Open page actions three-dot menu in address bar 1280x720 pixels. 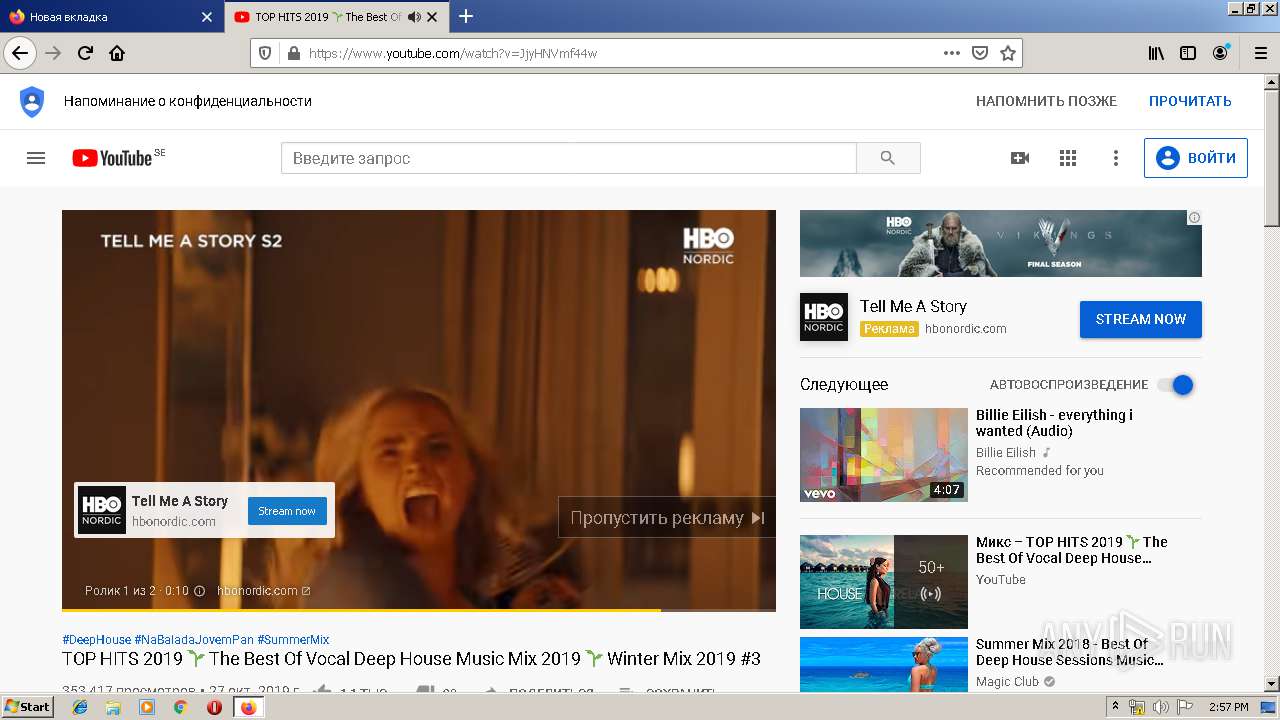pyautogui.click(x=952, y=53)
